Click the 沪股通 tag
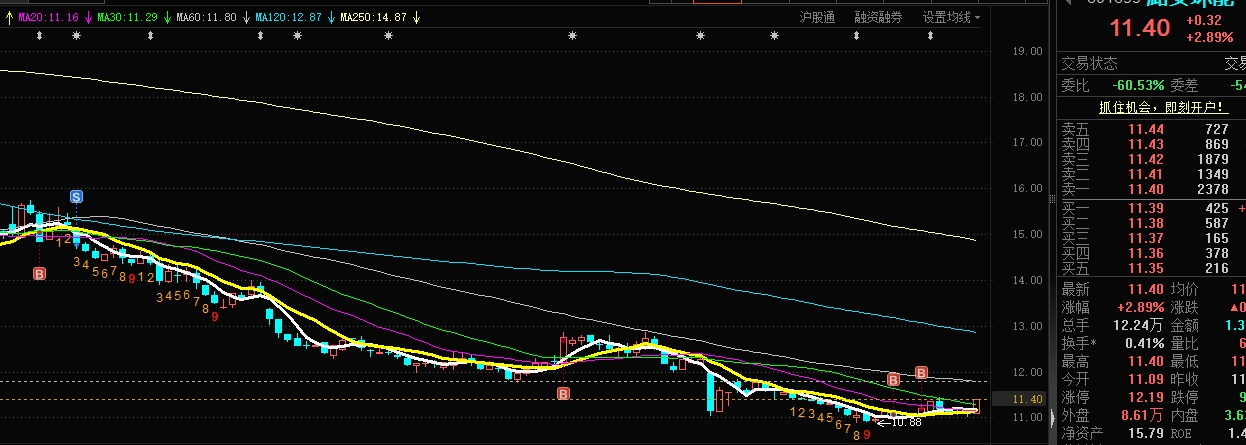 pyautogui.click(x=817, y=17)
